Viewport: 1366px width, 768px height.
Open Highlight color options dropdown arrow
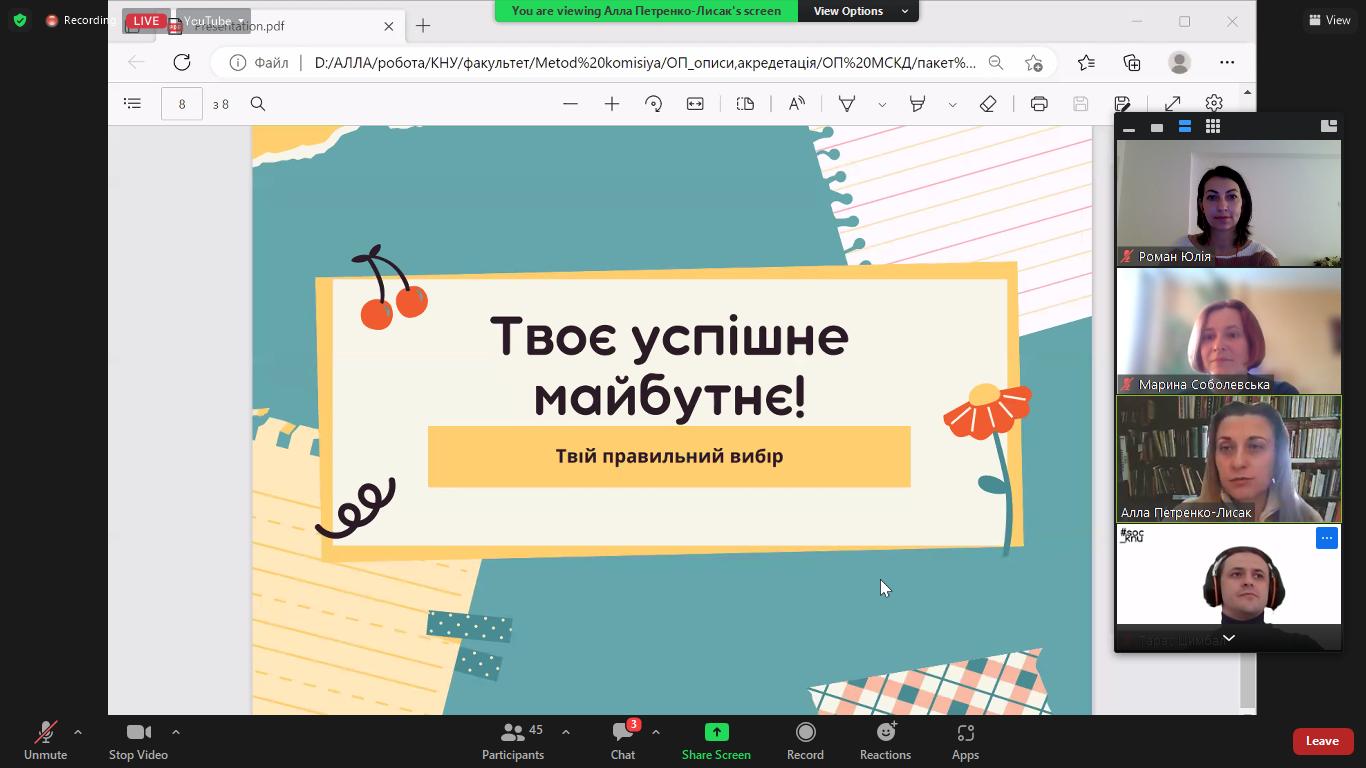952,104
